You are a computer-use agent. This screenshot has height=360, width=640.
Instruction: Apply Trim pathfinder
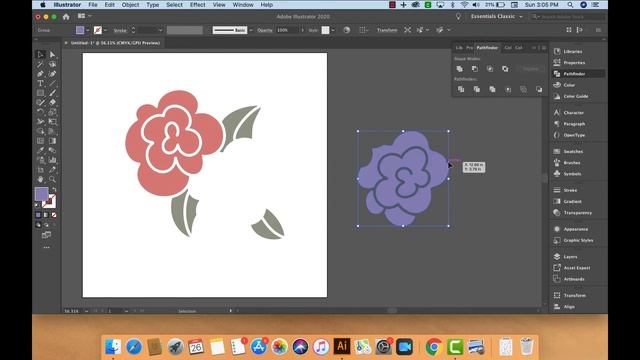[476, 89]
